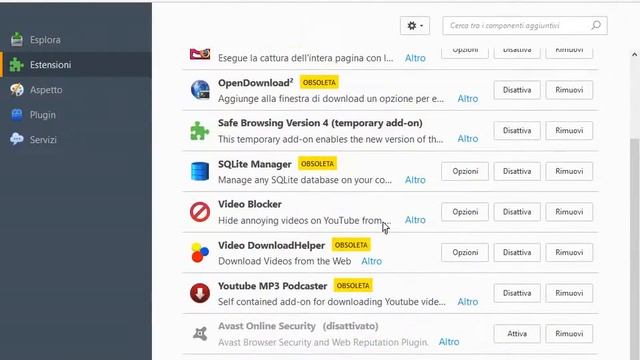Open SQLite Manager options
The image size is (640, 360).
point(465,171)
